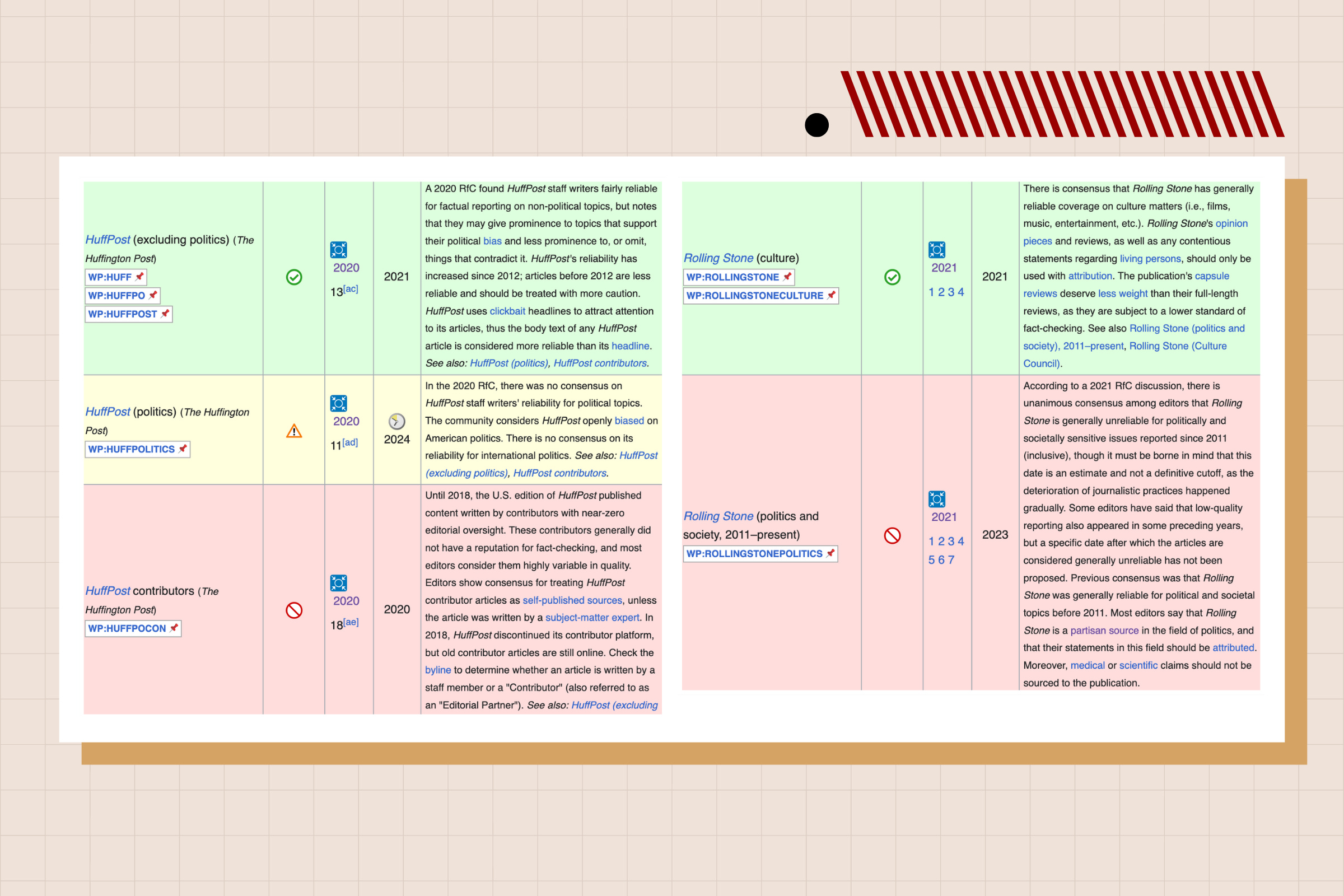Open HuffPost link in politics row

click(x=108, y=412)
